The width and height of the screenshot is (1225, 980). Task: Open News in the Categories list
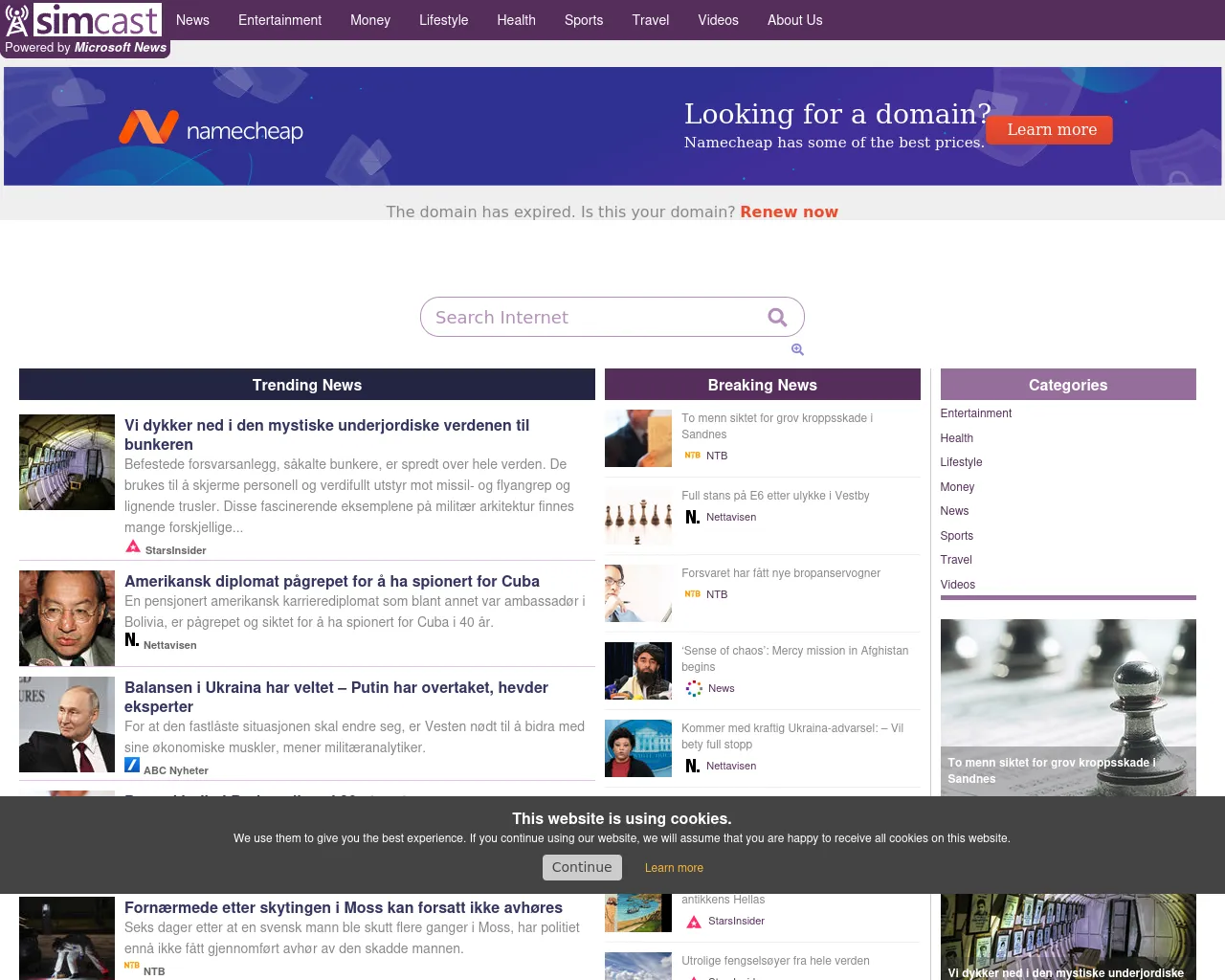954,511
